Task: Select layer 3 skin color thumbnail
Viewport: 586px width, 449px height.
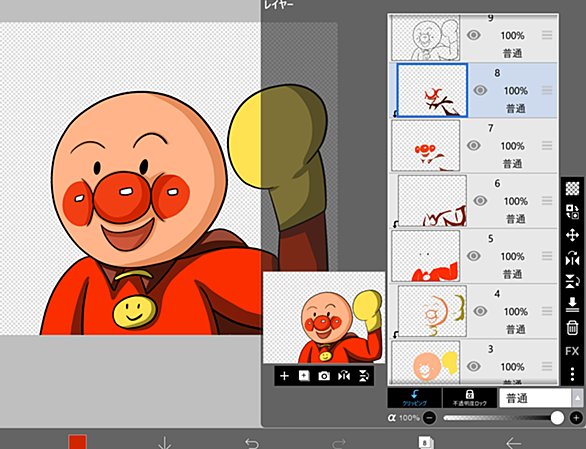Action: [425, 362]
